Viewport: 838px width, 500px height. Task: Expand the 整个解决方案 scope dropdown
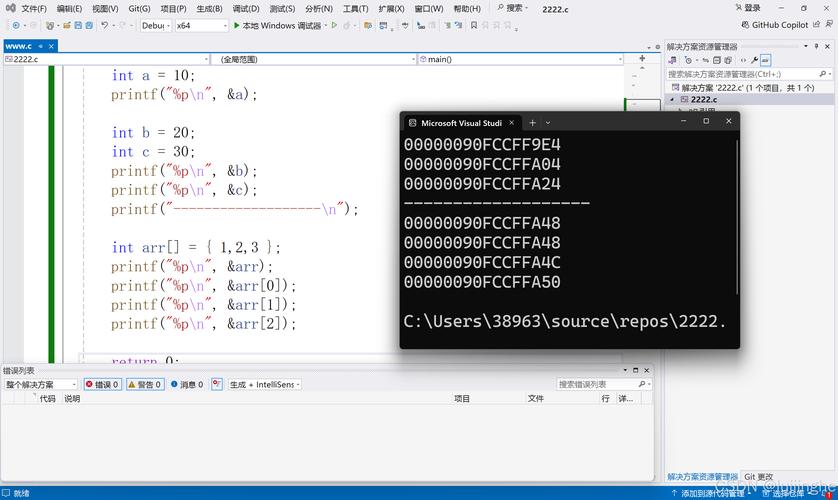(x=41, y=384)
